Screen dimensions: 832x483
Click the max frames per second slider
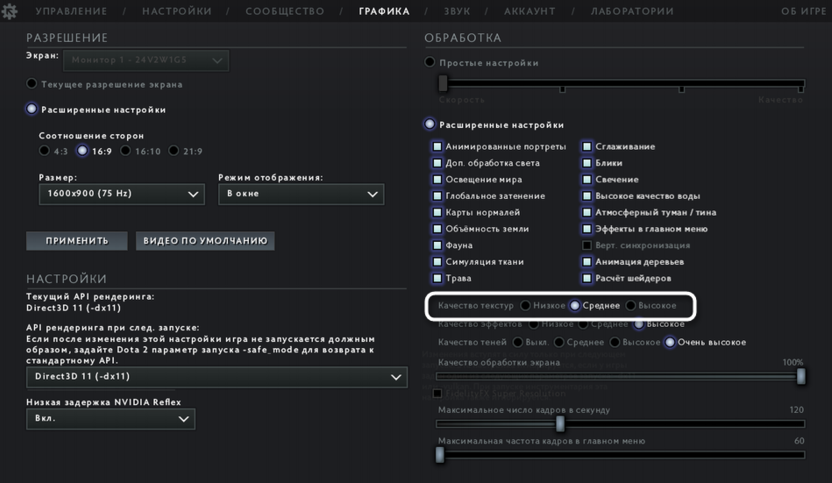pyautogui.click(x=560, y=424)
